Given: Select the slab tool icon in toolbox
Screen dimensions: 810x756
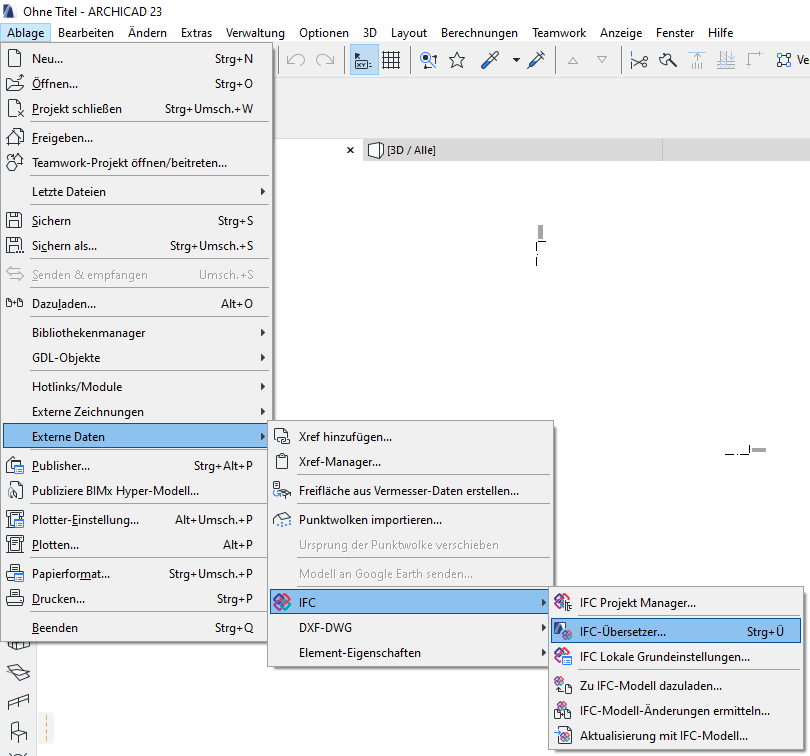Looking at the screenshot, I should (x=18, y=672).
